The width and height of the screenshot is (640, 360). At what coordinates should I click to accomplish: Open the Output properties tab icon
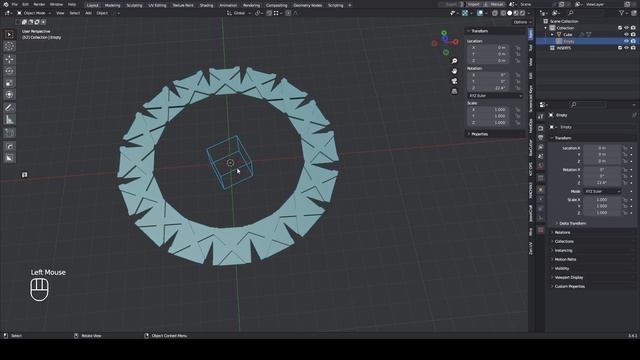coord(541,138)
